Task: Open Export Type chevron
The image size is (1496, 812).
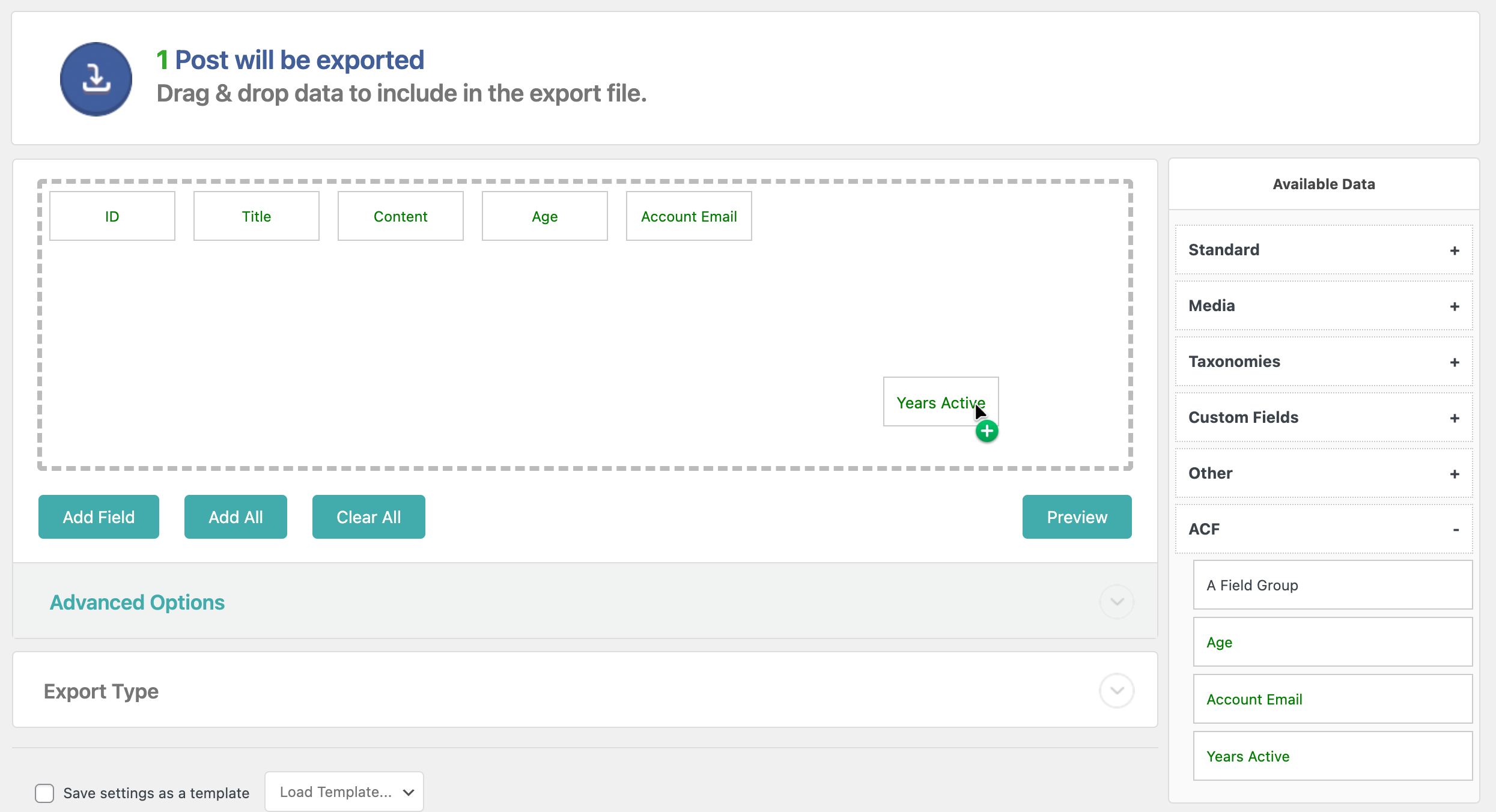Action: pos(1116,691)
